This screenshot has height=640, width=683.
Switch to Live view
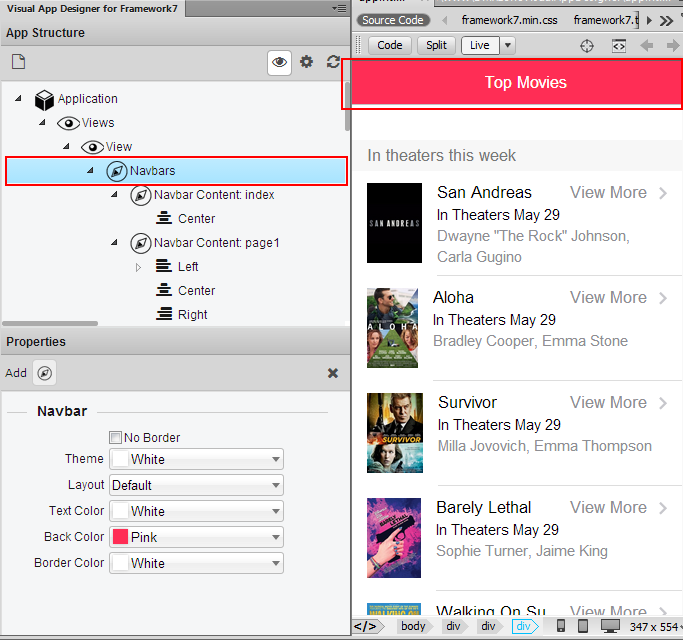[x=480, y=45]
